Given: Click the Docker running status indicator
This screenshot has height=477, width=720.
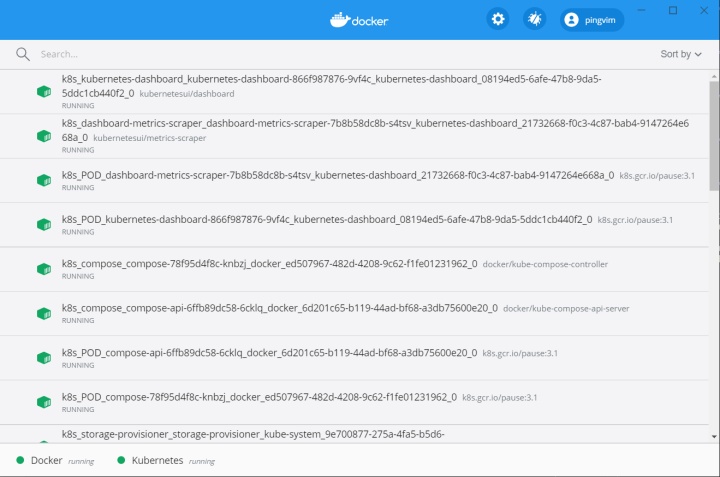Looking at the screenshot, I should coord(55,460).
